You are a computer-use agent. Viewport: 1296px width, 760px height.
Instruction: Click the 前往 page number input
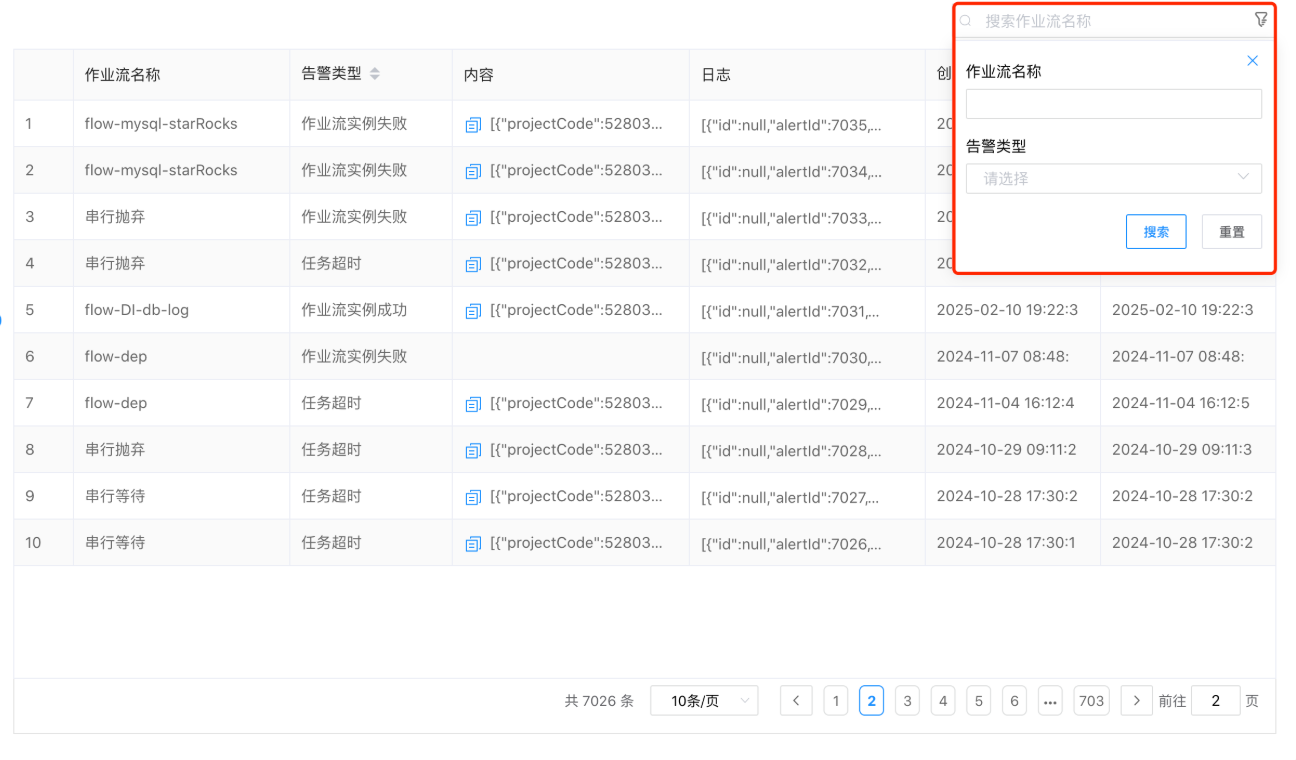click(1215, 701)
